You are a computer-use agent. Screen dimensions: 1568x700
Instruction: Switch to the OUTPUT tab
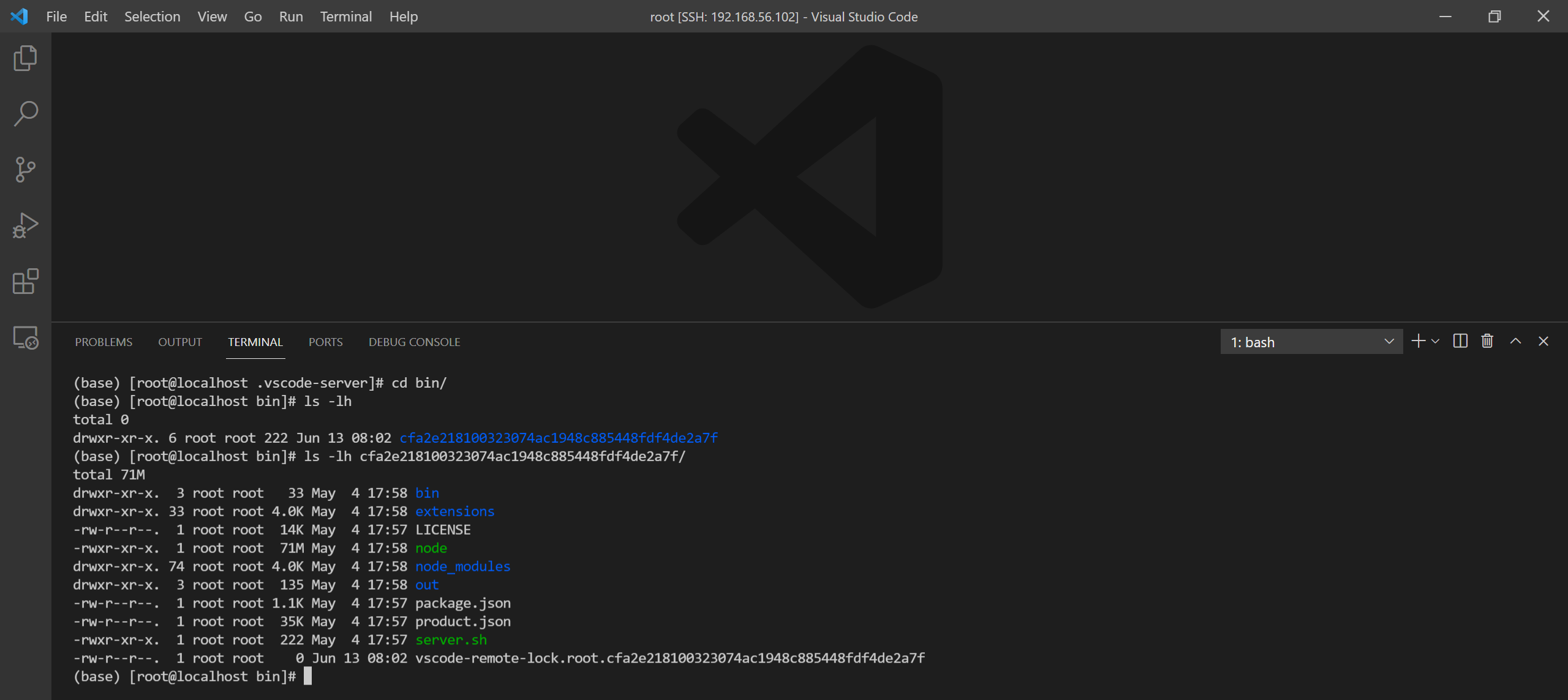(x=180, y=342)
